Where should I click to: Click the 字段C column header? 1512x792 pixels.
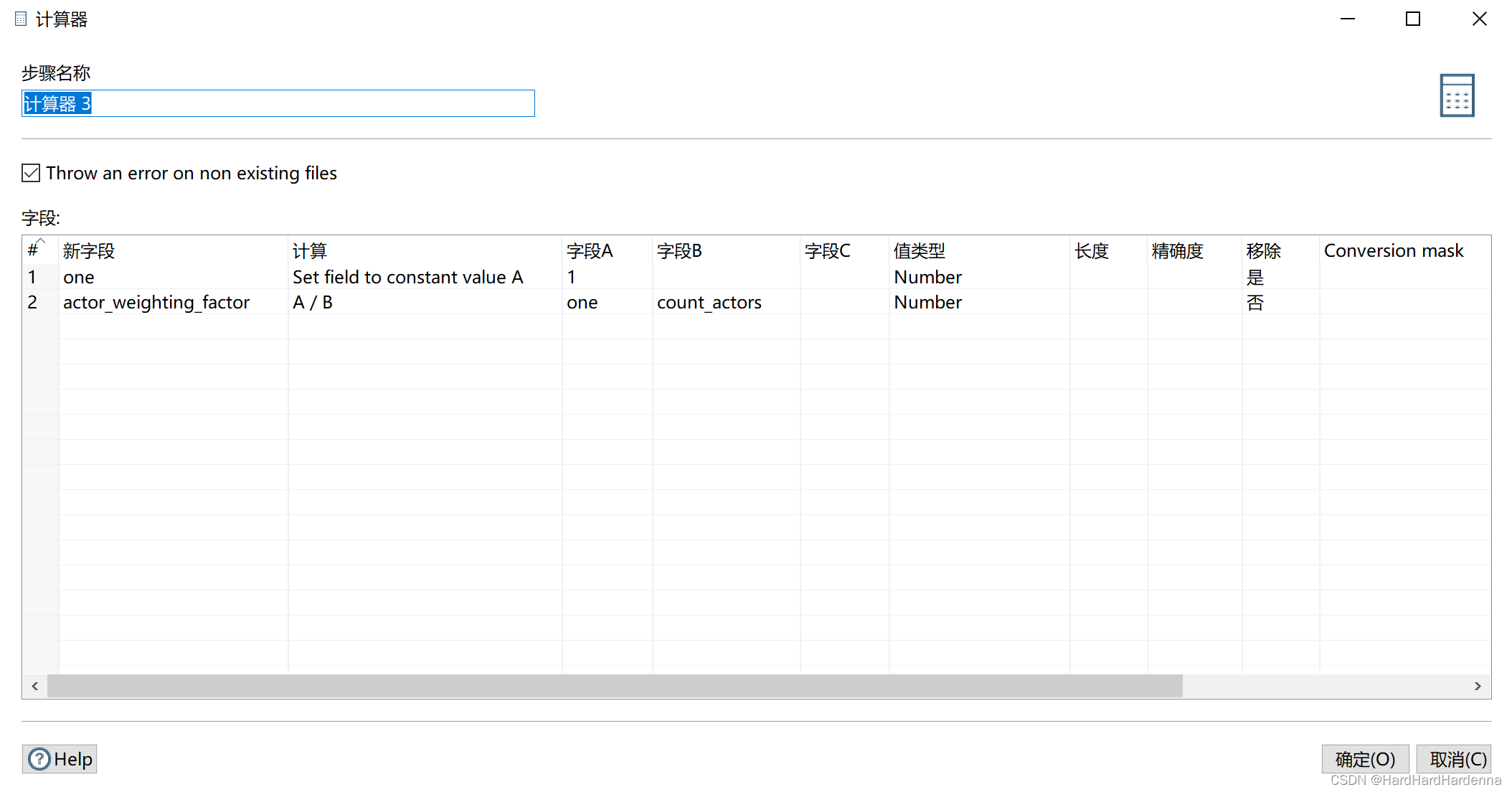pyautogui.click(x=844, y=250)
